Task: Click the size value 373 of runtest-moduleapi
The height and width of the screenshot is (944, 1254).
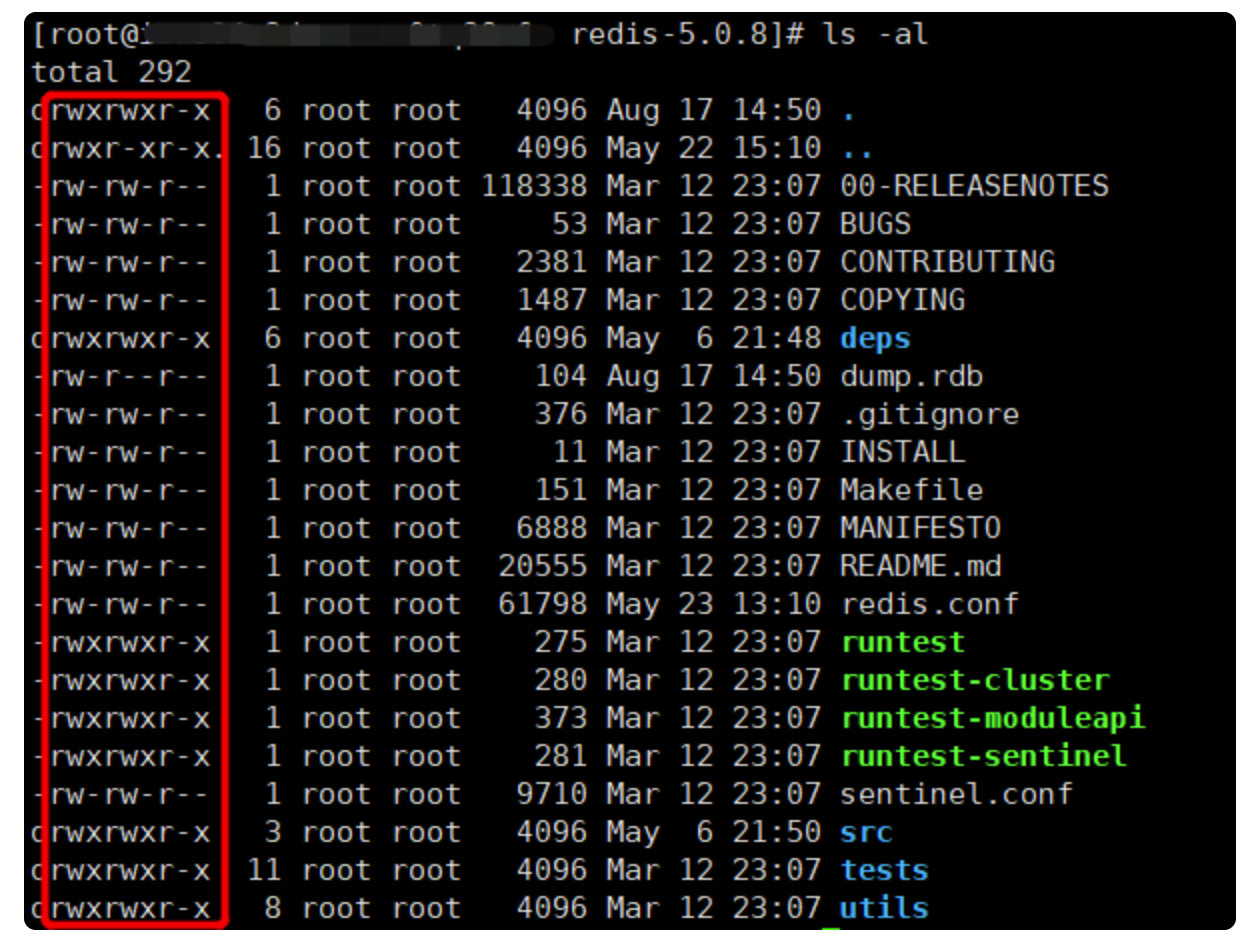Action: click(561, 718)
